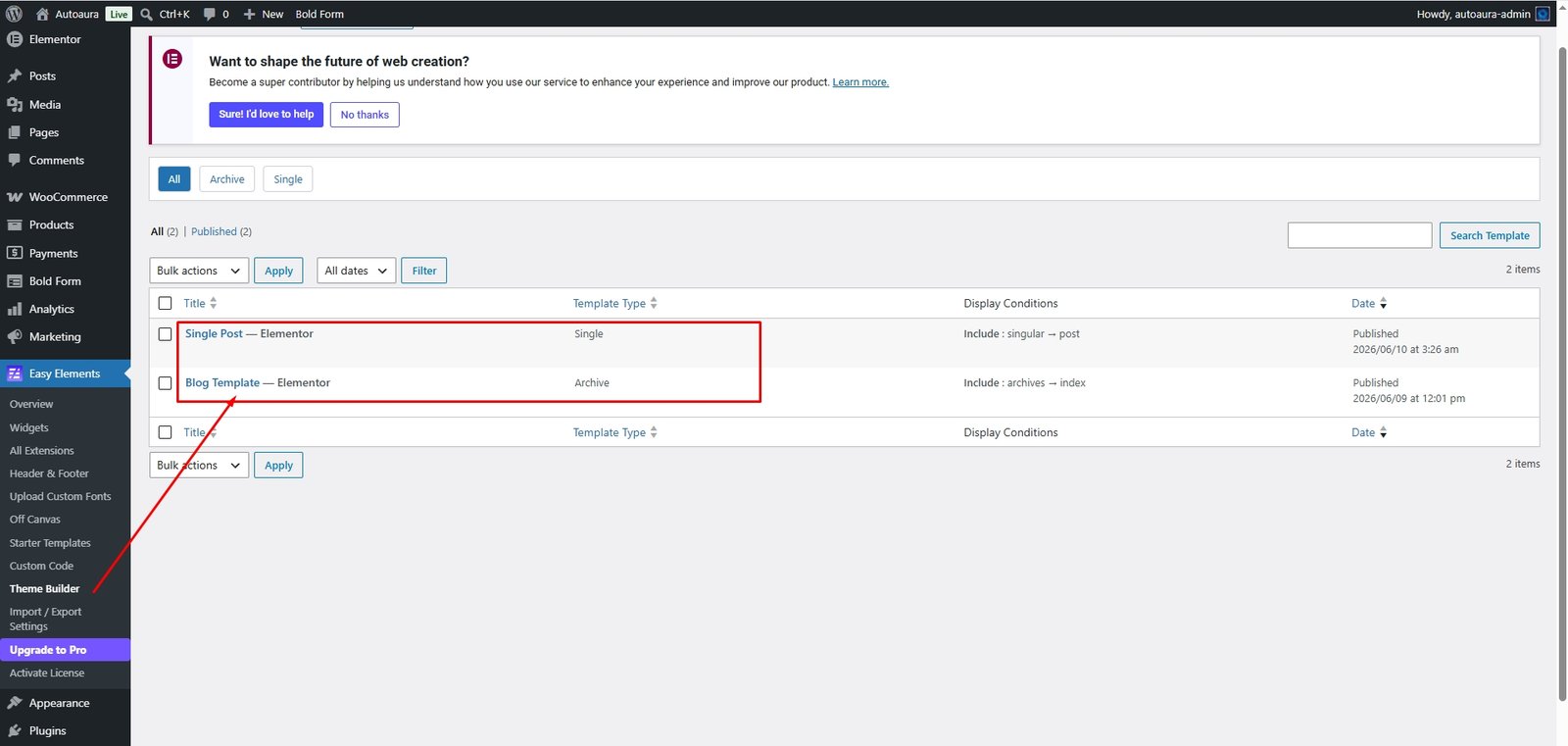Click the bottom Apply button
1568x746 pixels.
tap(278, 465)
